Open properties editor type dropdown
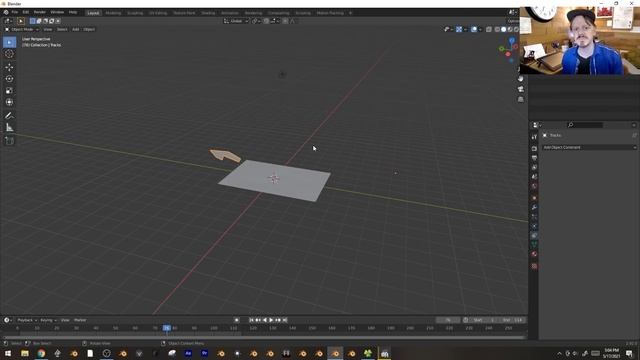Image resolution: width=640 pixels, height=360 pixels. click(x=537, y=125)
